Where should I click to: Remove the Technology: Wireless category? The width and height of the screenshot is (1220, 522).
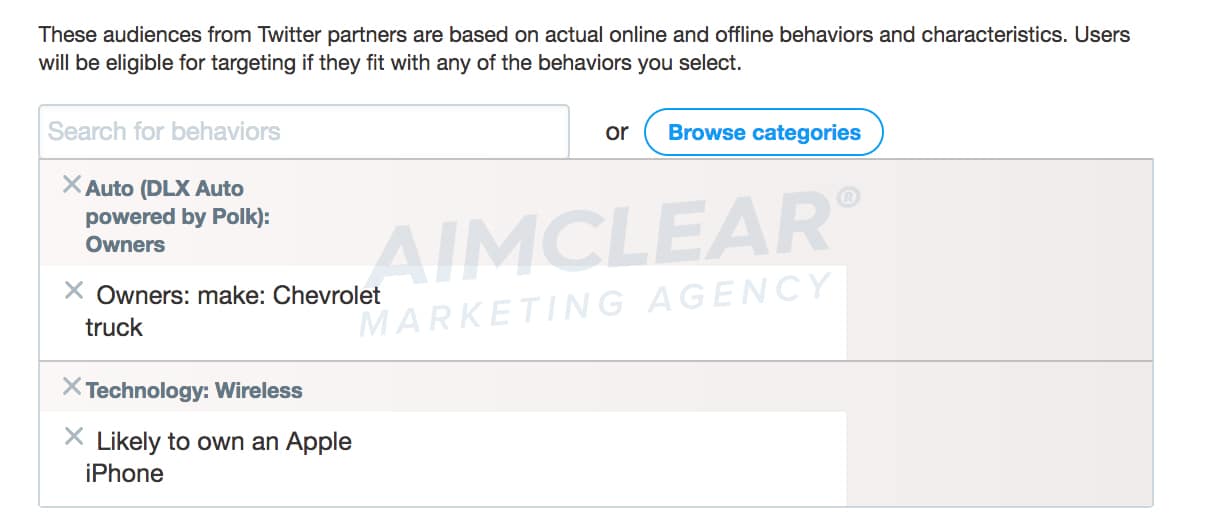71,386
